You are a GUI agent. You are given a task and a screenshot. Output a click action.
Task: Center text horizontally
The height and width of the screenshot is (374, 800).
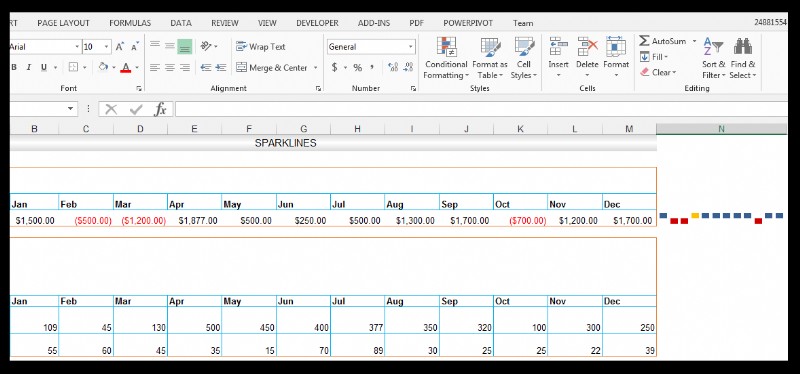pyautogui.click(x=170, y=67)
